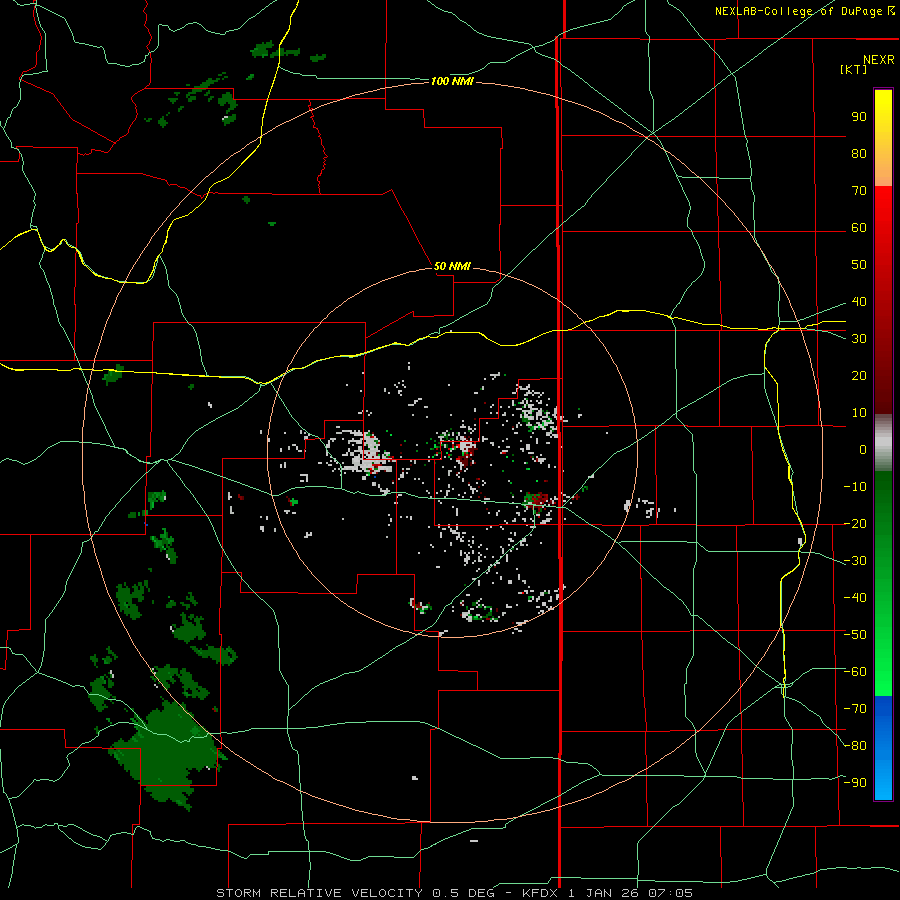Click the 50 NMI range ring label
The height and width of the screenshot is (900, 900).
452,266
